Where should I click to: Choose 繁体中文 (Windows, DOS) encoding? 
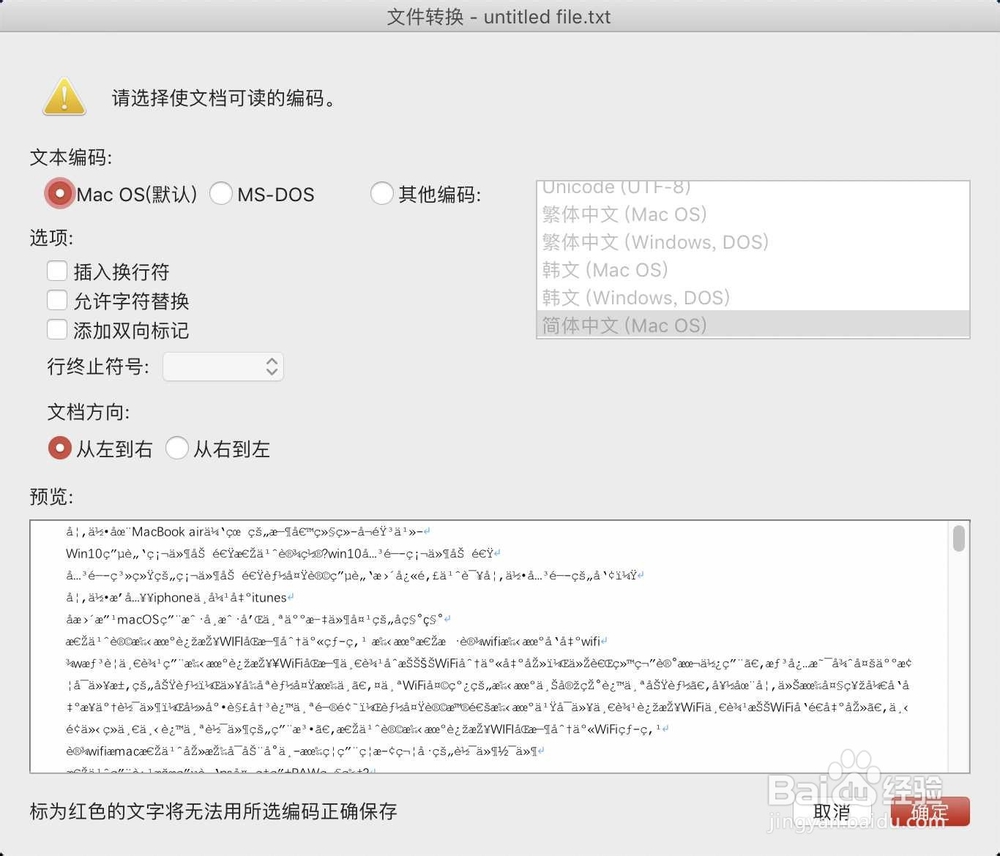[x=753, y=242]
